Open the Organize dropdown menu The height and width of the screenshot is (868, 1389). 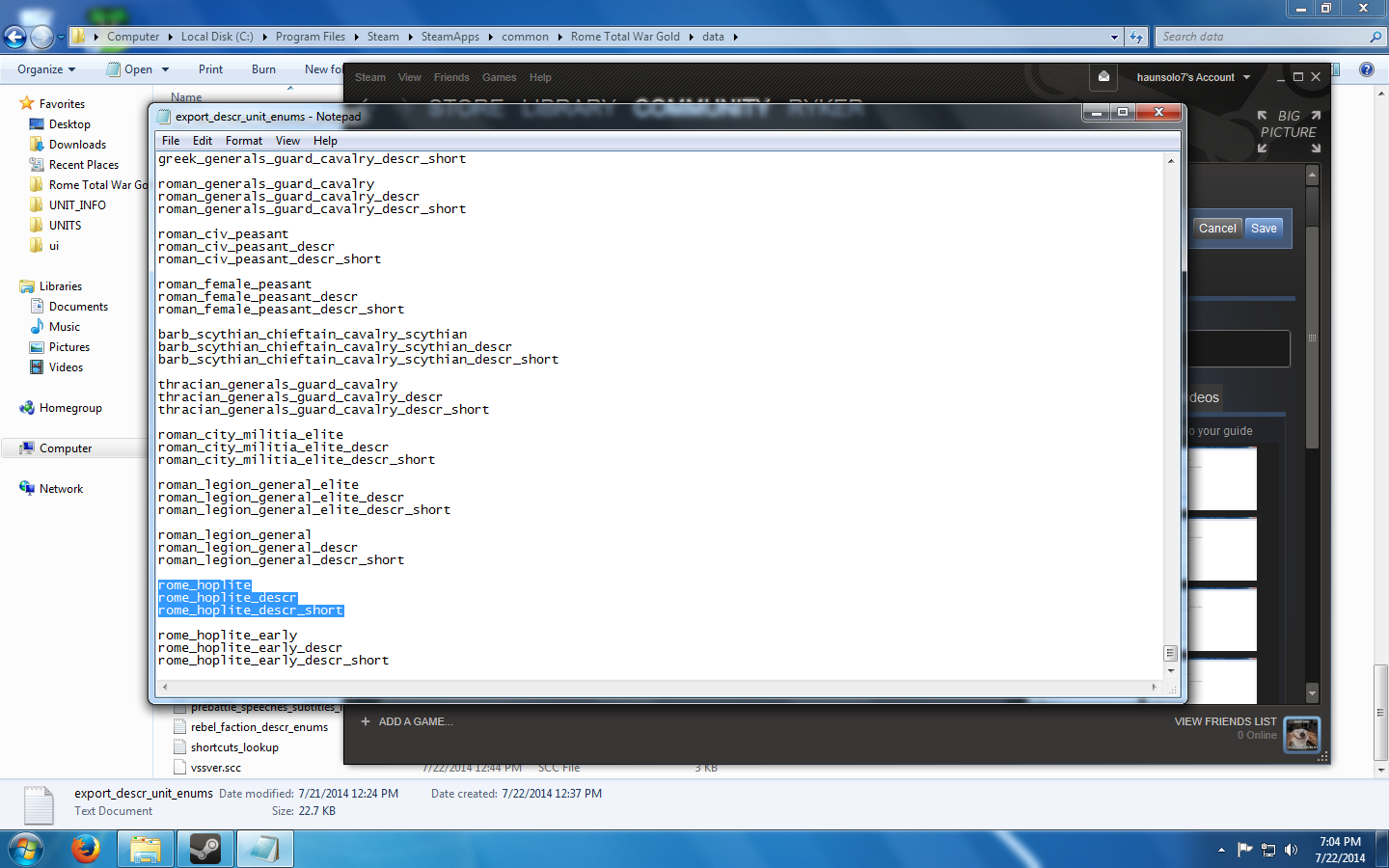[x=46, y=69]
